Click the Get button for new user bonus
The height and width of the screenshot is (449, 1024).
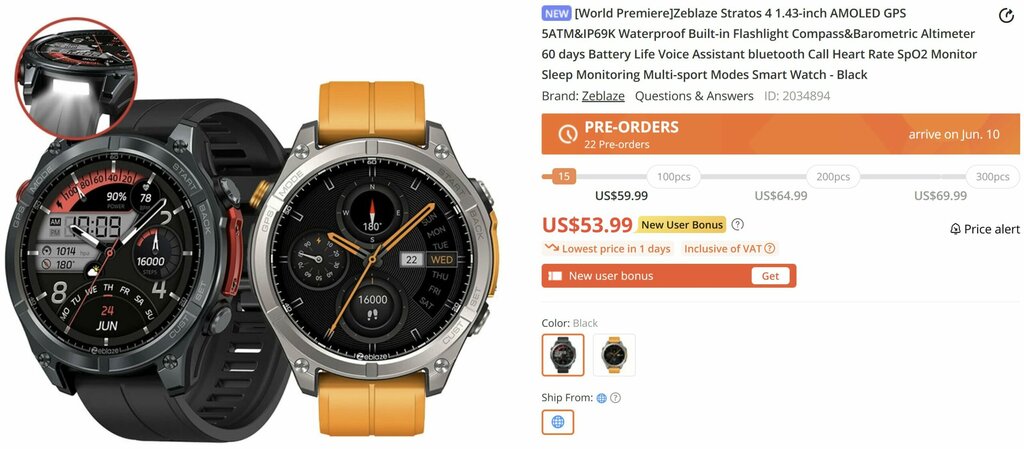click(x=771, y=276)
